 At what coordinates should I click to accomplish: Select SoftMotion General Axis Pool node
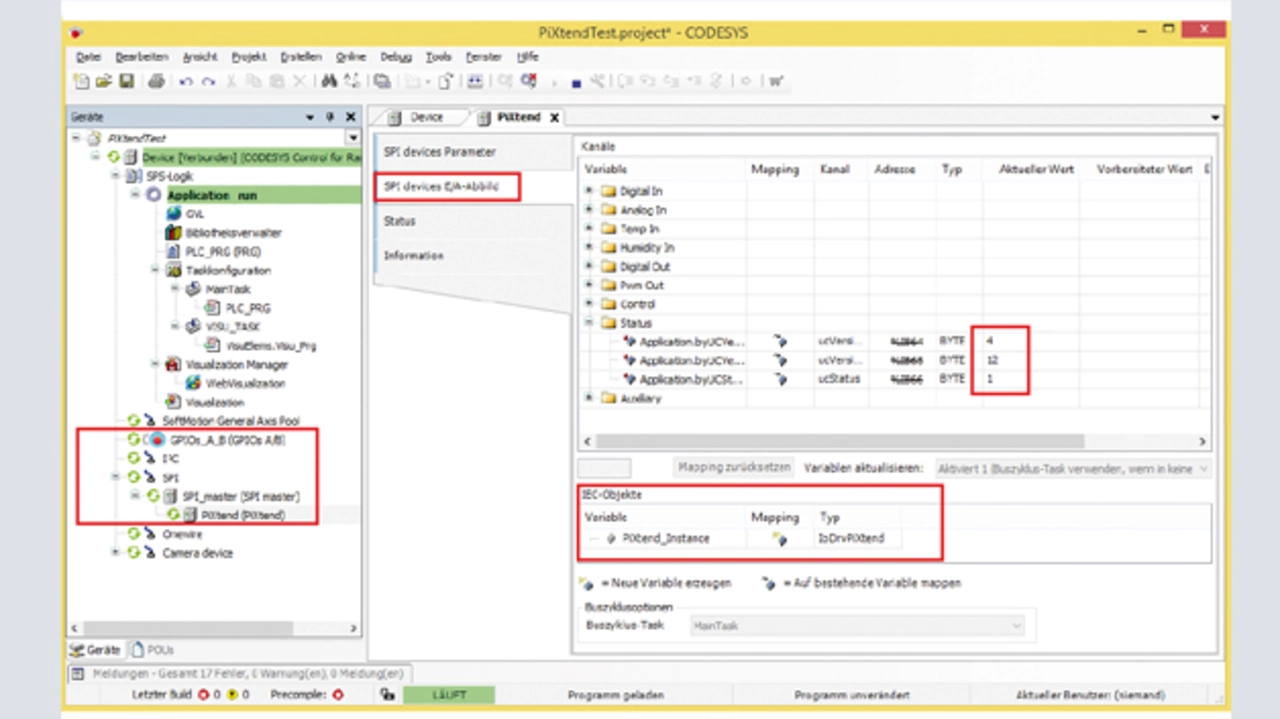click(x=231, y=421)
